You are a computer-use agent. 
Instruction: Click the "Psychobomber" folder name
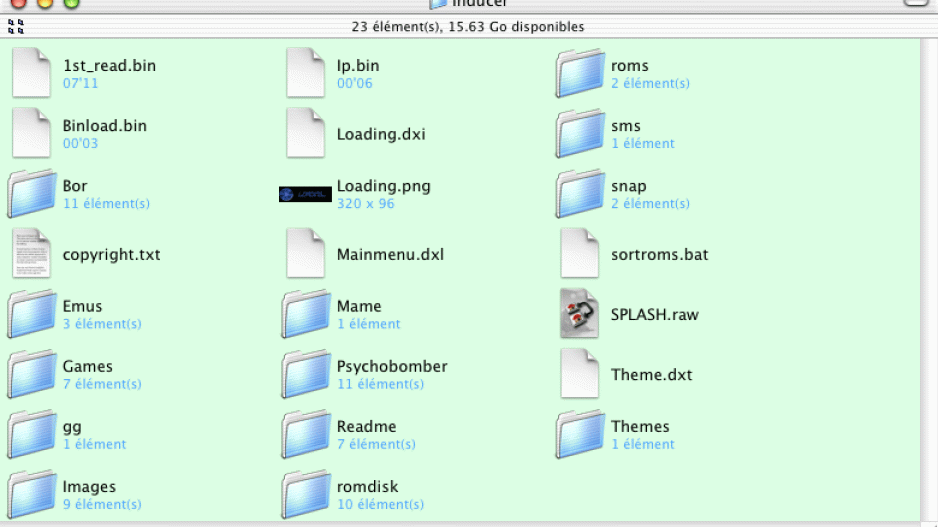tap(392, 367)
